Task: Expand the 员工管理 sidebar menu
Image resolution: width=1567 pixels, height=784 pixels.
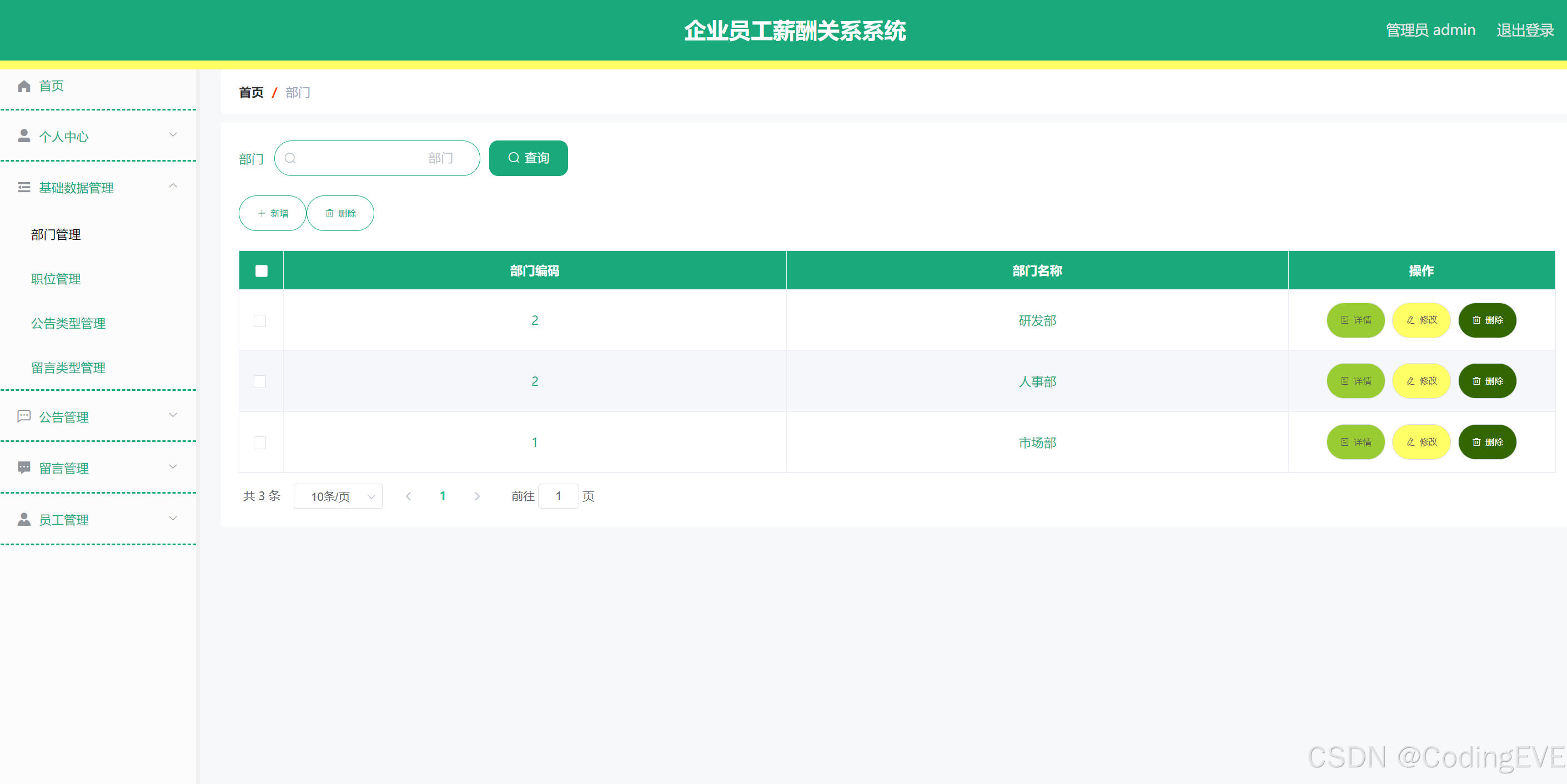Action: pos(97,520)
